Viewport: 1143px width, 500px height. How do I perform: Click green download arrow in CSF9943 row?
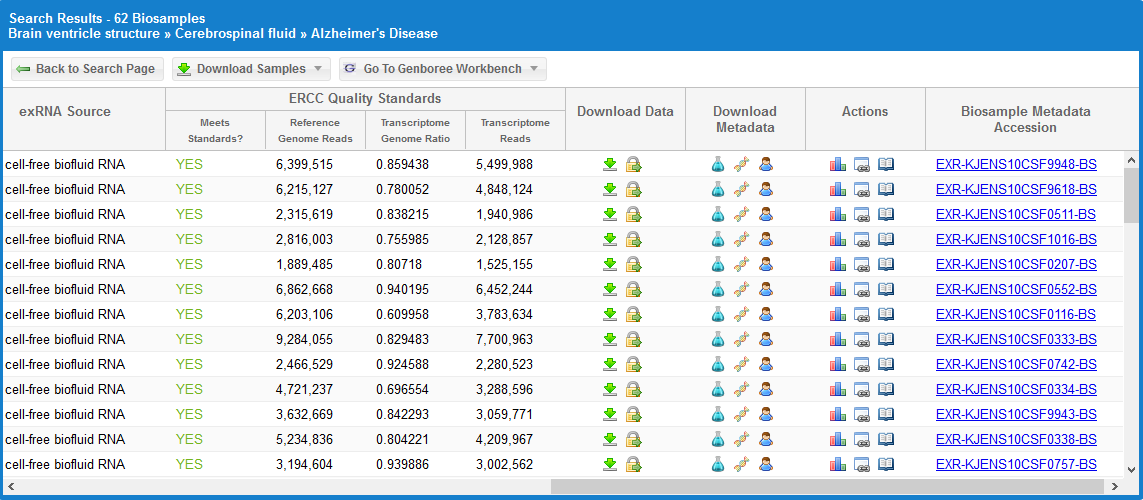[x=610, y=414]
